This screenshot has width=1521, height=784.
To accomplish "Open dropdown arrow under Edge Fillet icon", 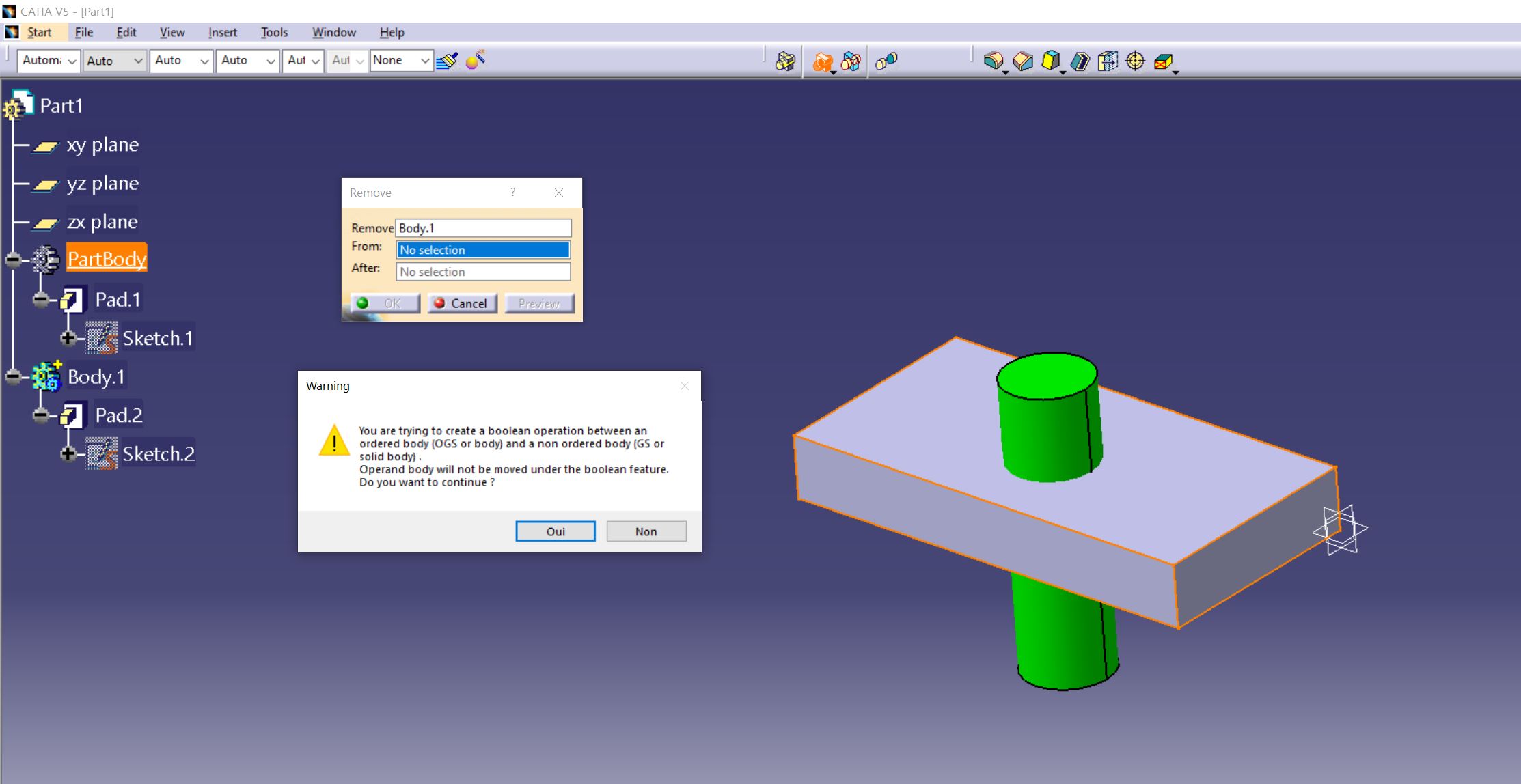I will 1005,72.
